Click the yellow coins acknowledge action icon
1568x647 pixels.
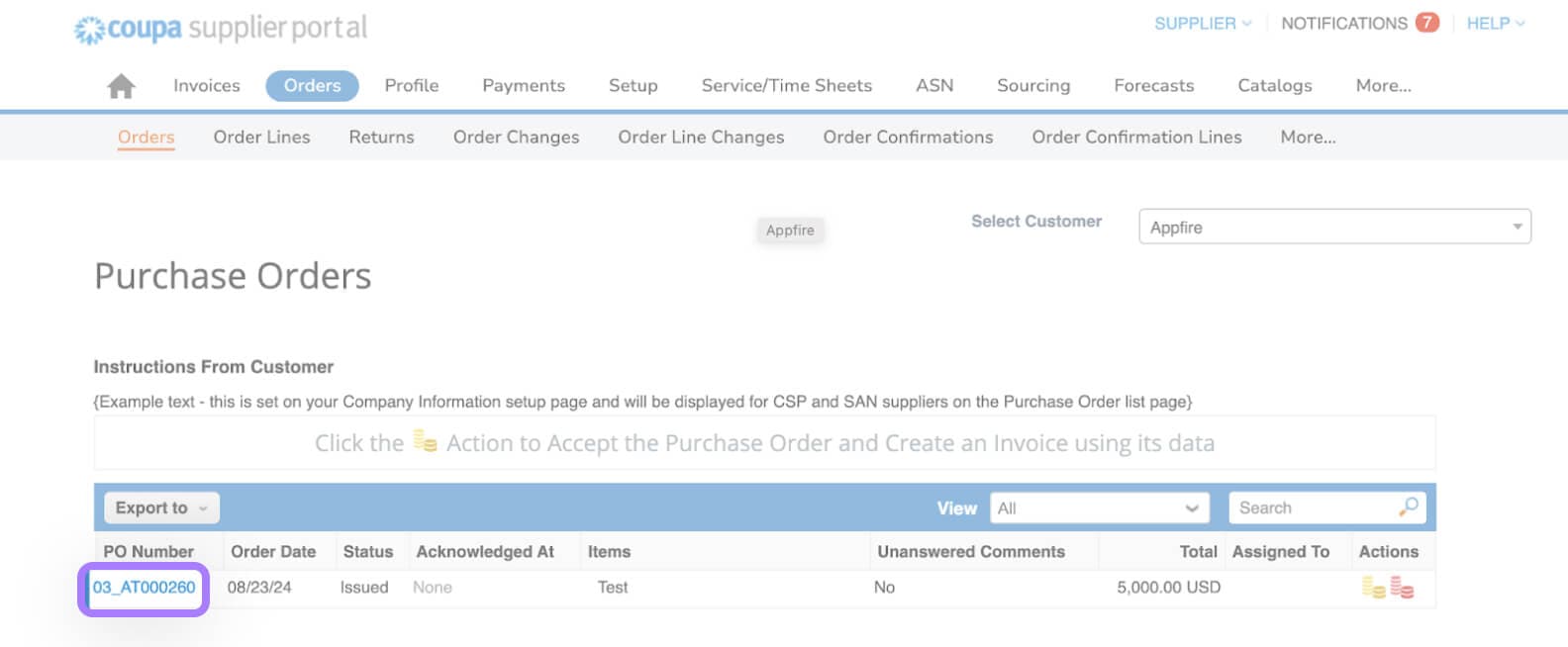(1373, 588)
